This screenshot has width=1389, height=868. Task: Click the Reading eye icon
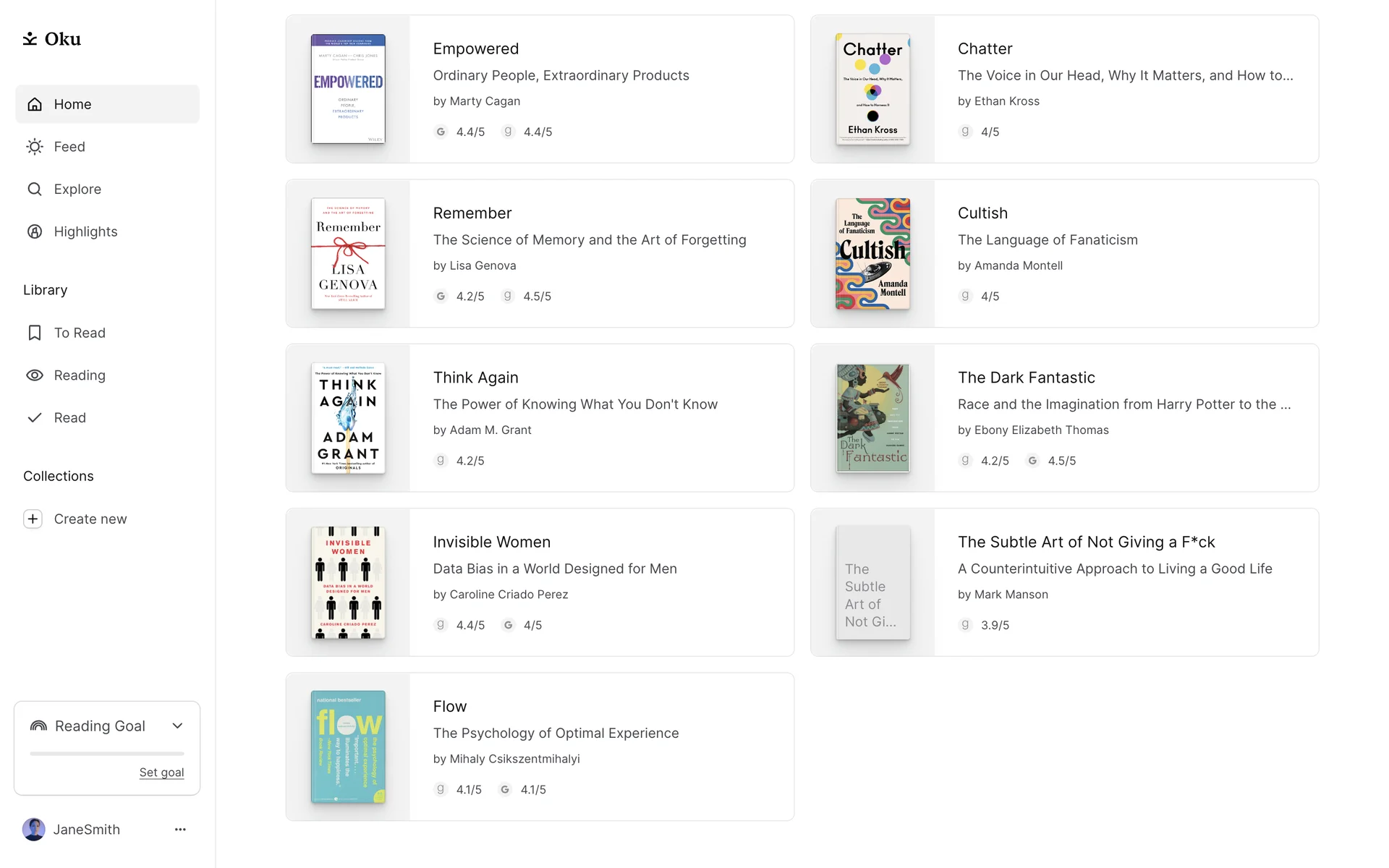pyautogui.click(x=35, y=375)
